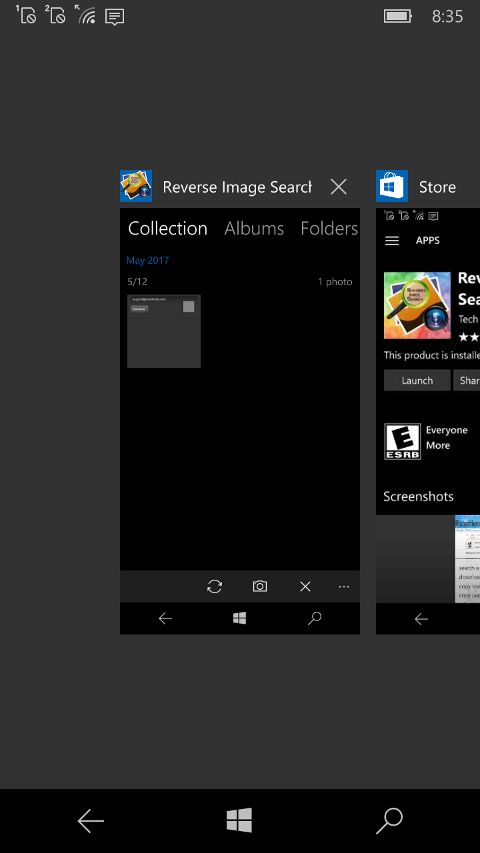Open the Store app bag icon

(392, 186)
